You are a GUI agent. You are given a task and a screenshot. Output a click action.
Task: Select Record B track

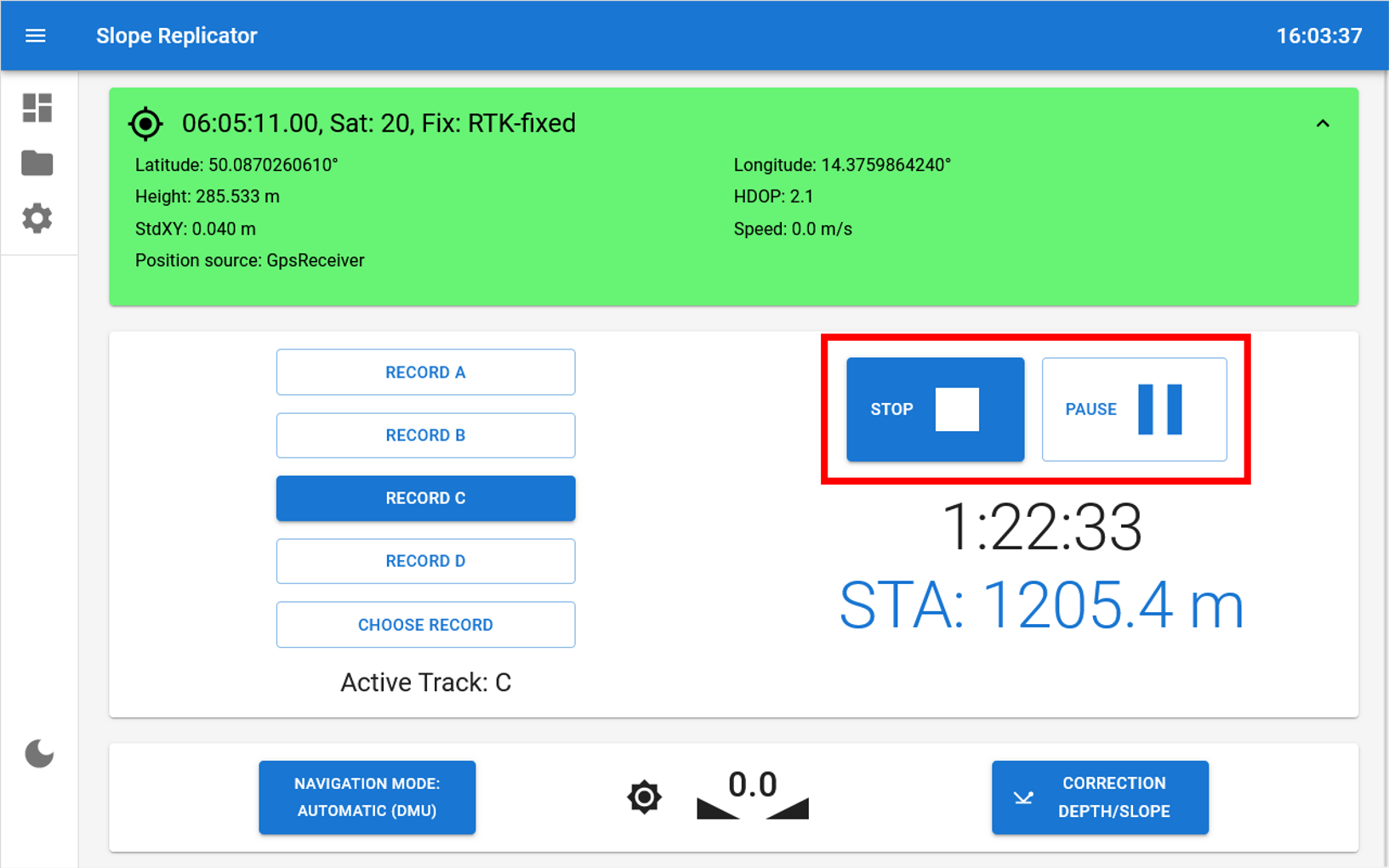pyautogui.click(x=425, y=435)
